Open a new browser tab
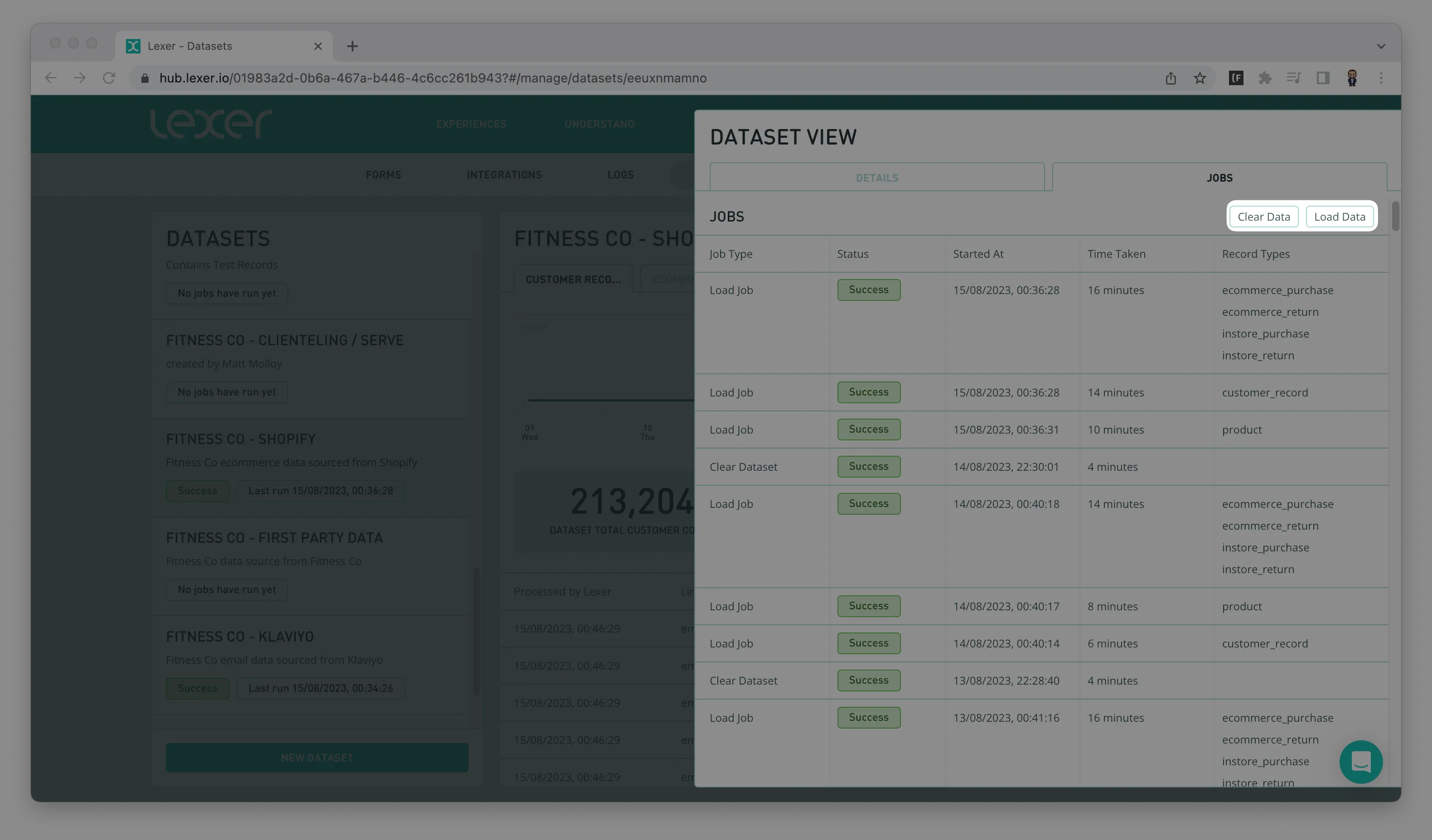The height and width of the screenshot is (840, 1432). tap(352, 46)
